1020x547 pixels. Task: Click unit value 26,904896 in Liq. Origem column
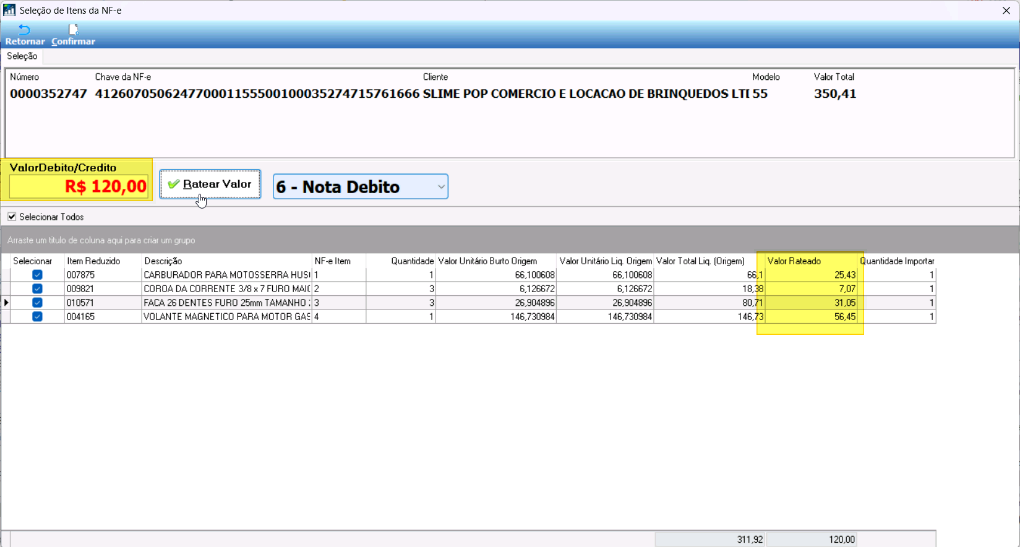click(605, 302)
